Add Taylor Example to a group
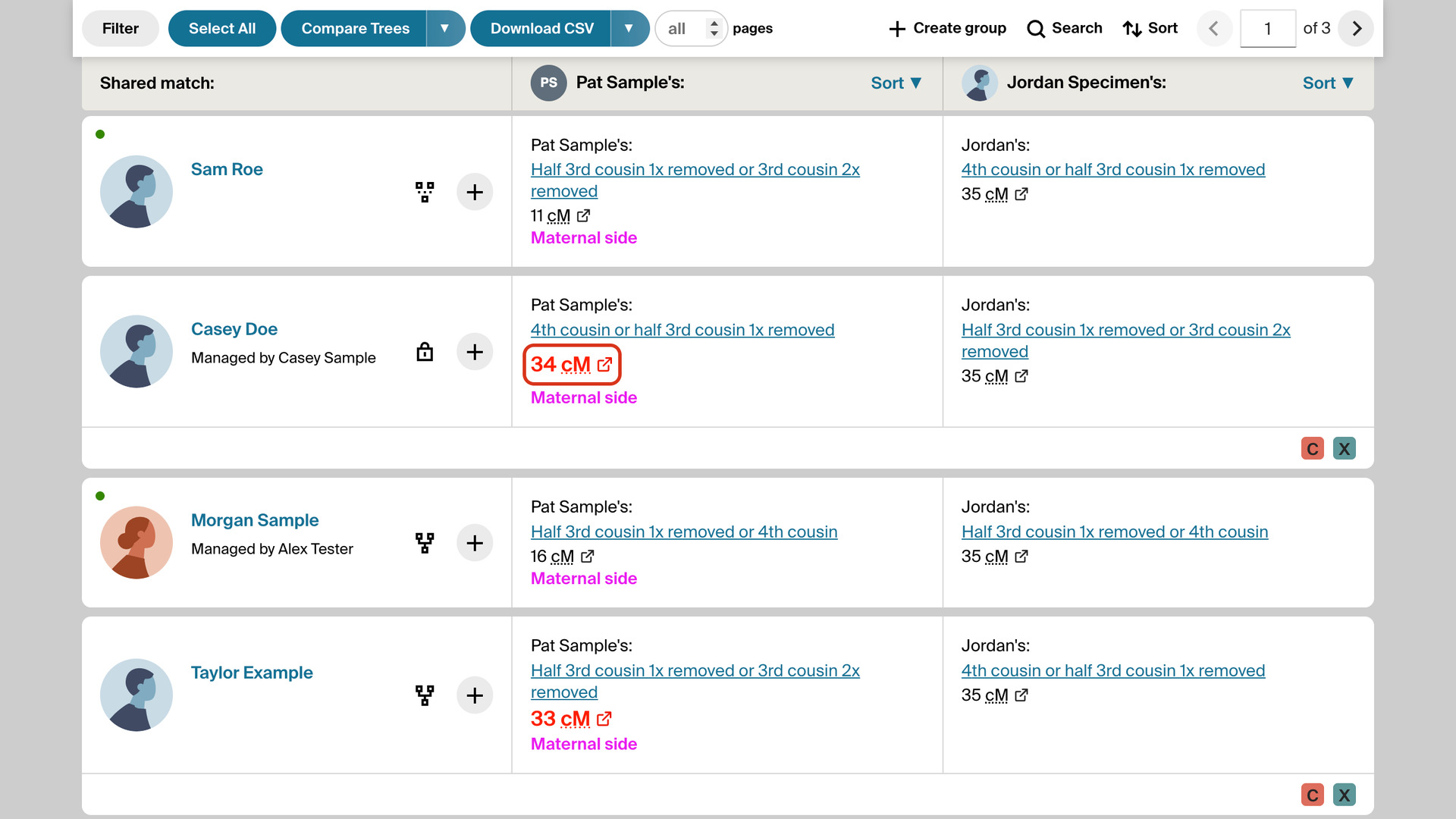 pyautogui.click(x=475, y=695)
